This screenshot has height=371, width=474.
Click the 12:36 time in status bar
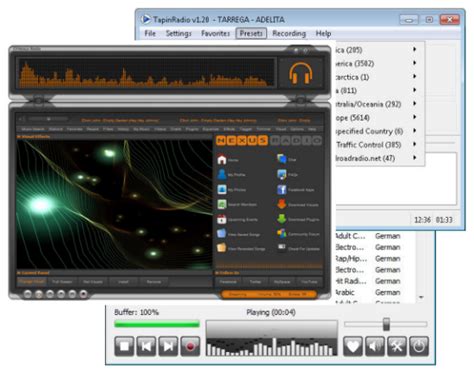point(422,220)
